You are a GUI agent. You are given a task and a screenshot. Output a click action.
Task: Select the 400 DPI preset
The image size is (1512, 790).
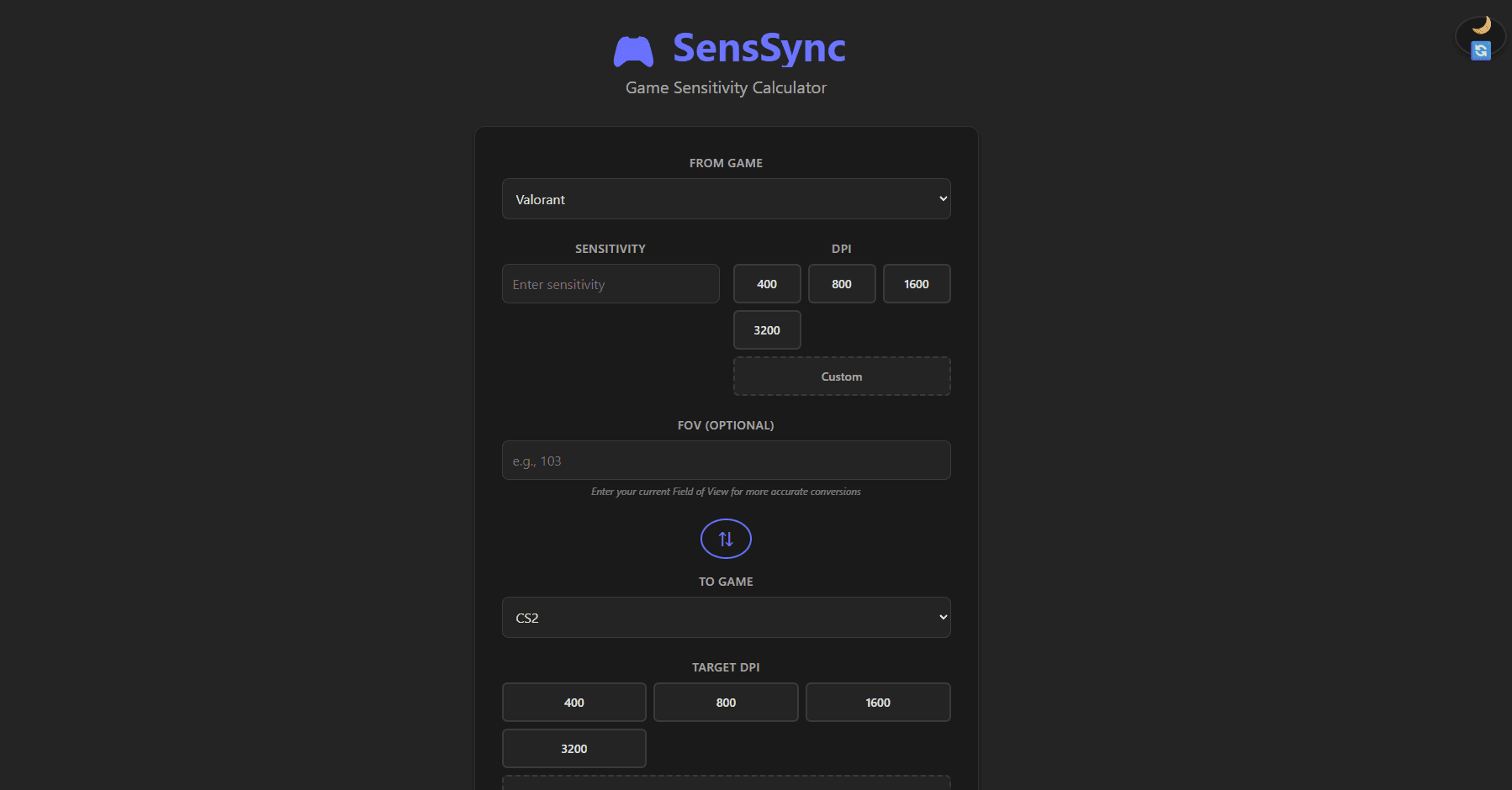[766, 283]
